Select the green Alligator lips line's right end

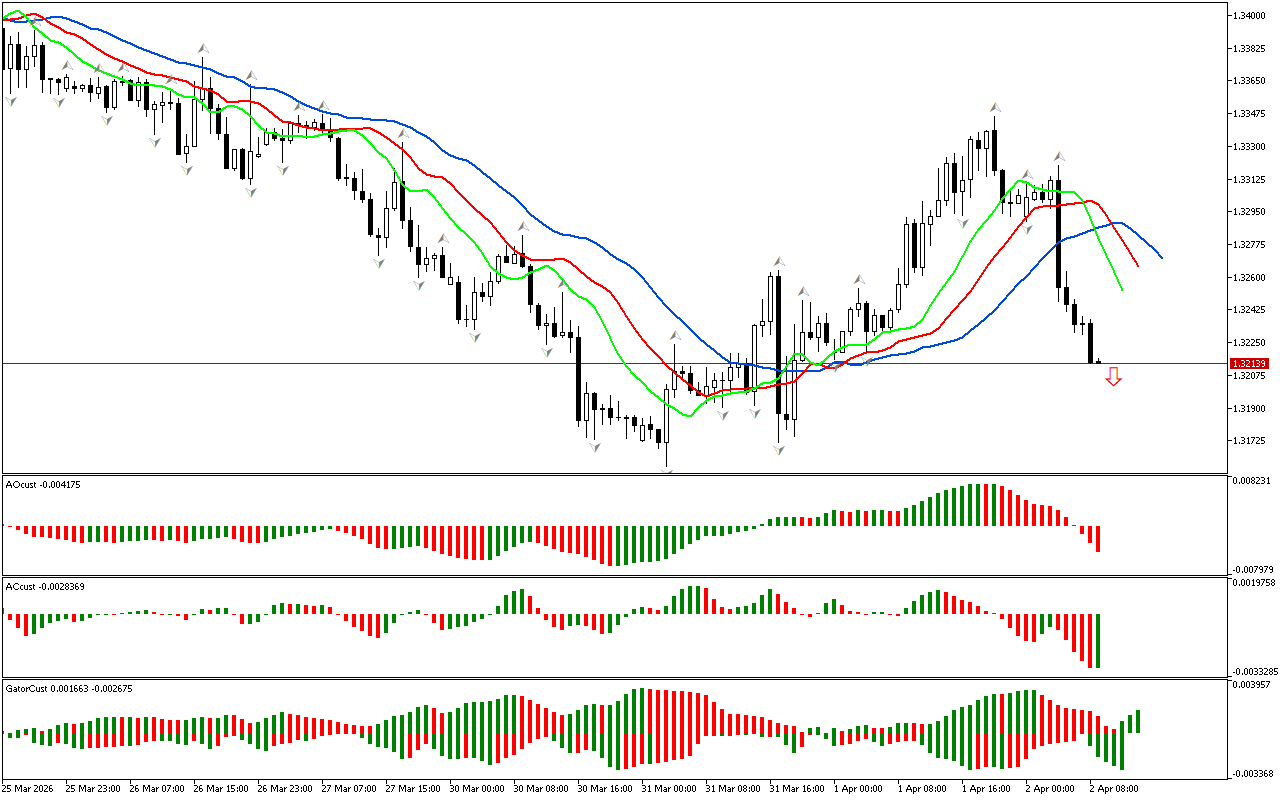pyautogui.click(x=1122, y=290)
